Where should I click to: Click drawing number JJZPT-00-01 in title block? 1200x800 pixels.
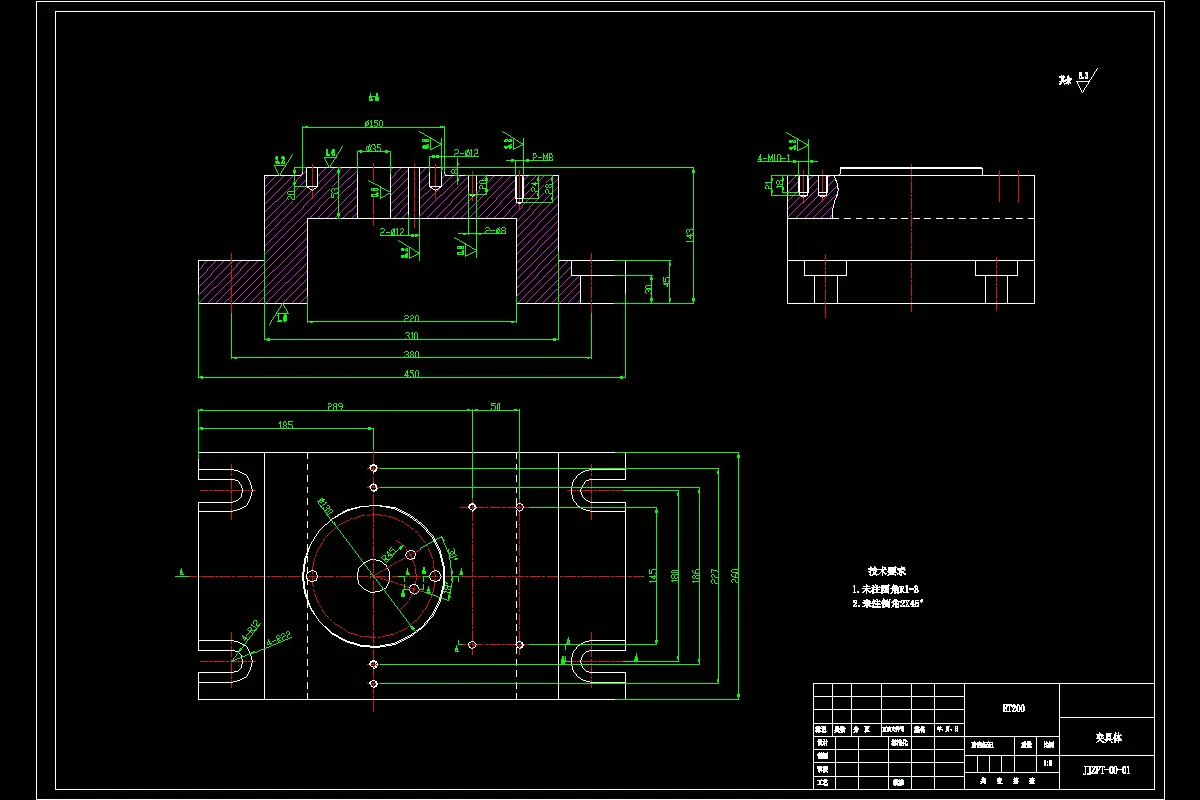(1107, 771)
